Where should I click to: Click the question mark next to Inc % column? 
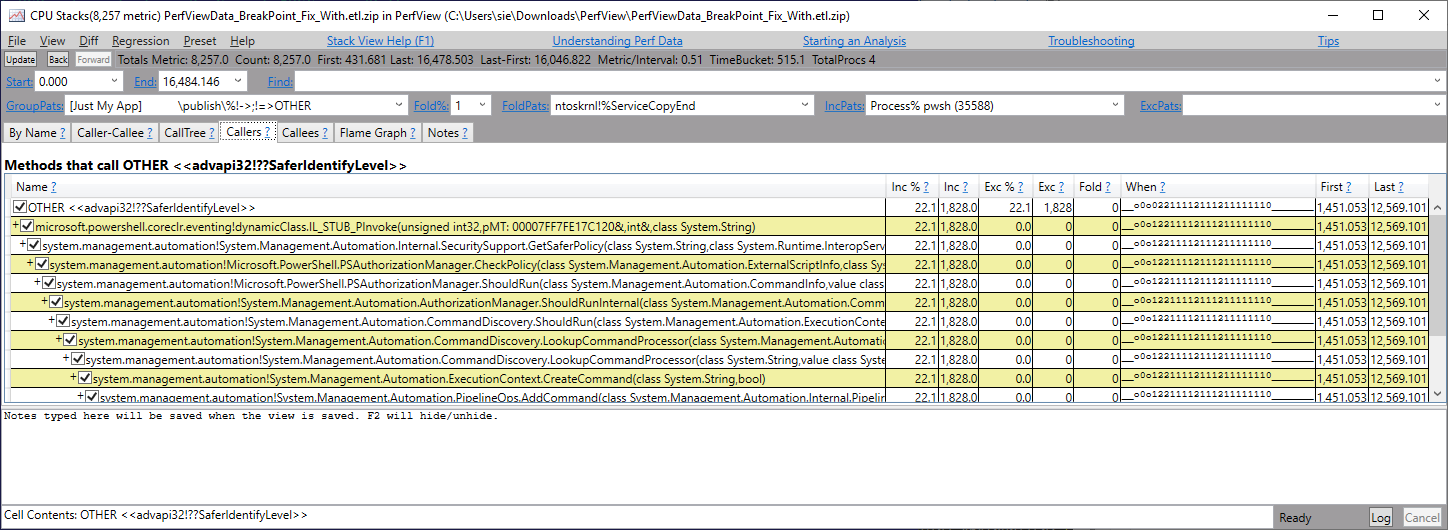(x=927, y=187)
